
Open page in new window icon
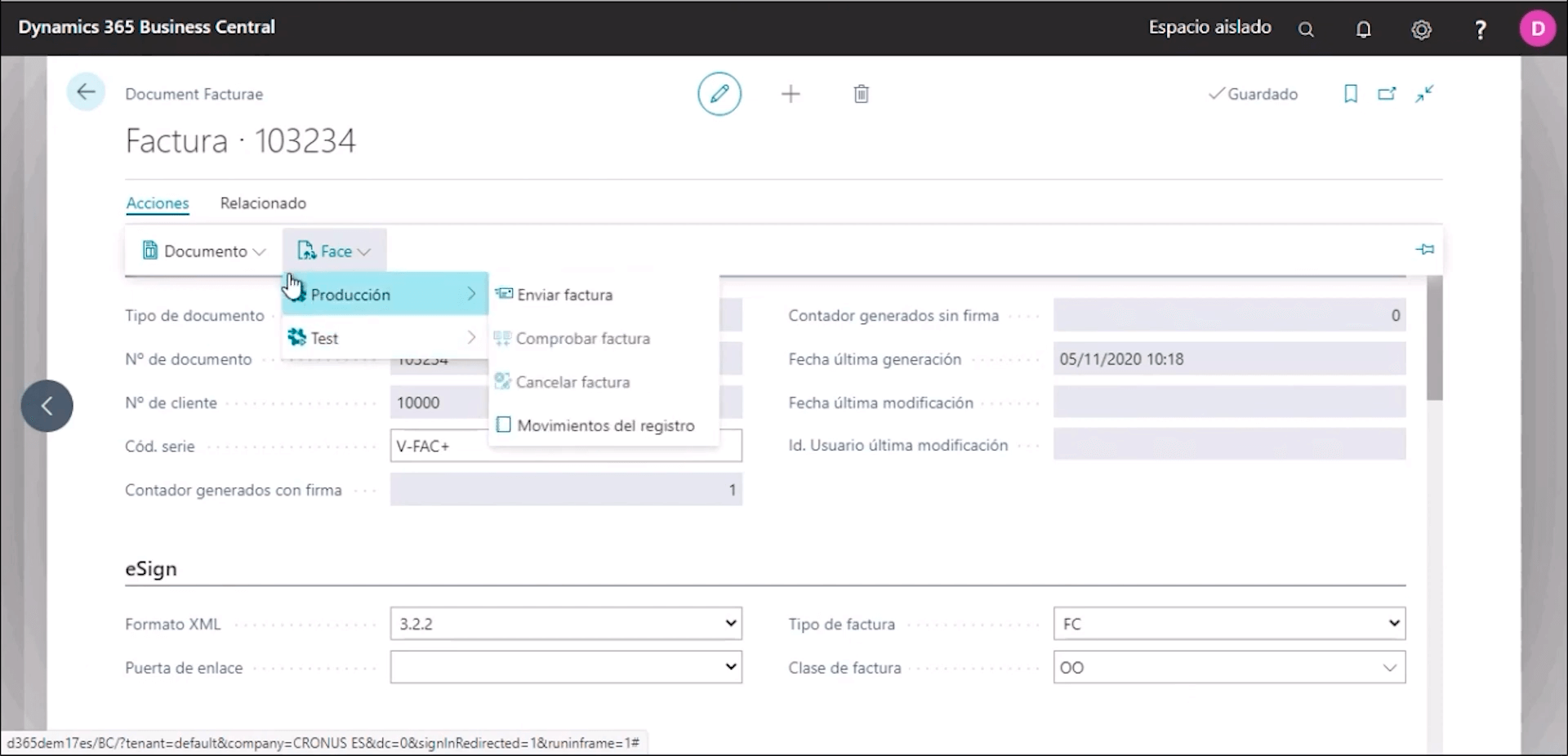click(1387, 94)
